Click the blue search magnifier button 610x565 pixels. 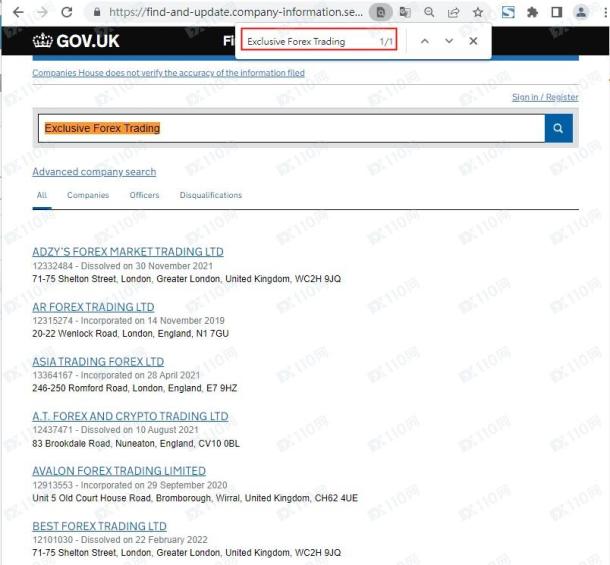(x=558, y=128)
